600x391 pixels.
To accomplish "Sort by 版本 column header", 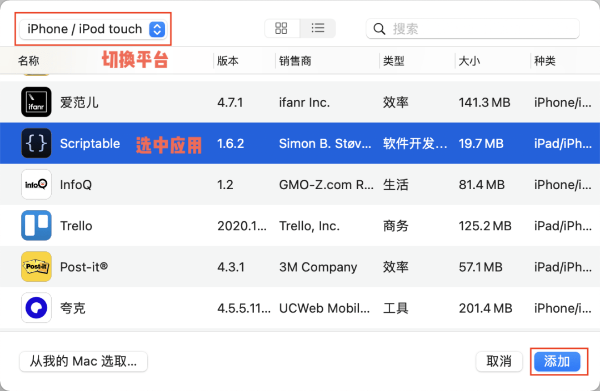I will tap(228, 61).
